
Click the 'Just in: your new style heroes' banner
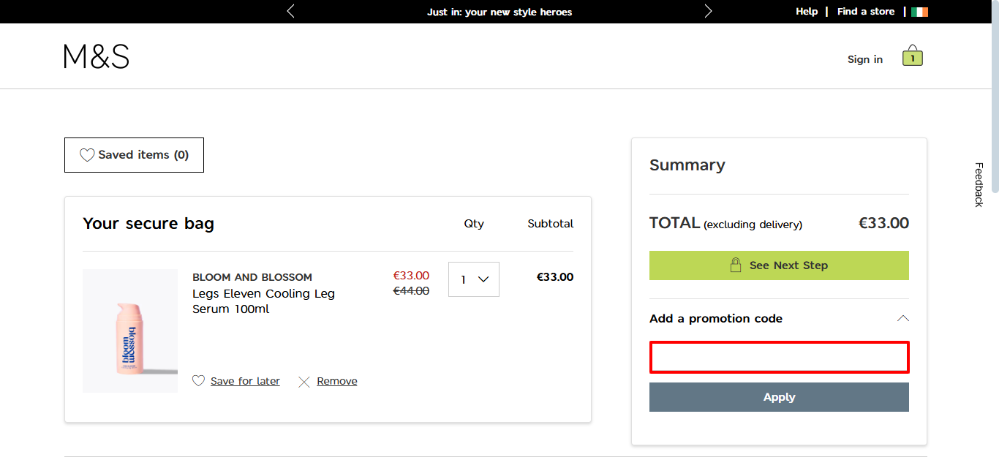point(500,11)
